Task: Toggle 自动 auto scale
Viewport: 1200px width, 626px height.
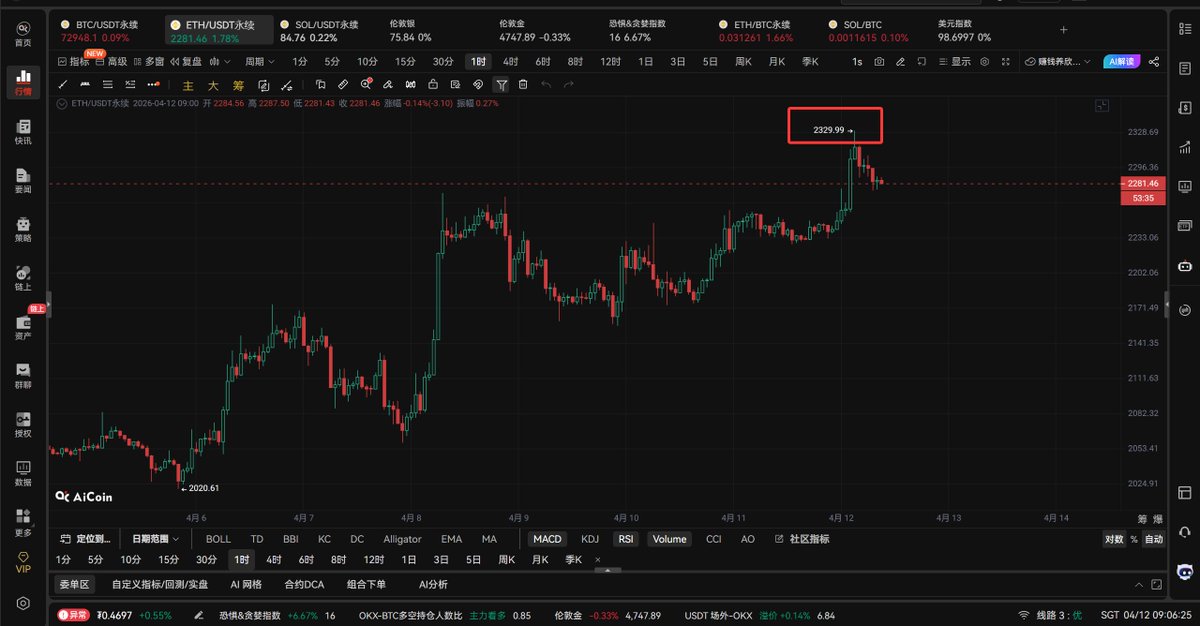Action: (x=1154, y=539)
